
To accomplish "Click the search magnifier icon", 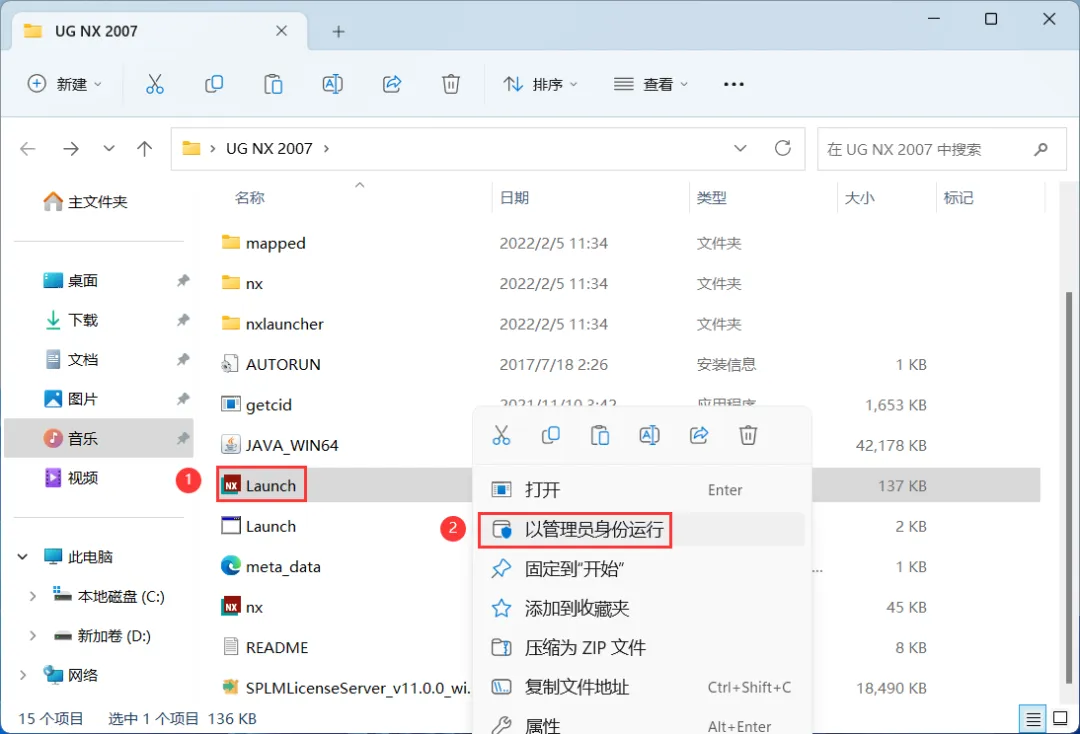I will click(1041, 149).
